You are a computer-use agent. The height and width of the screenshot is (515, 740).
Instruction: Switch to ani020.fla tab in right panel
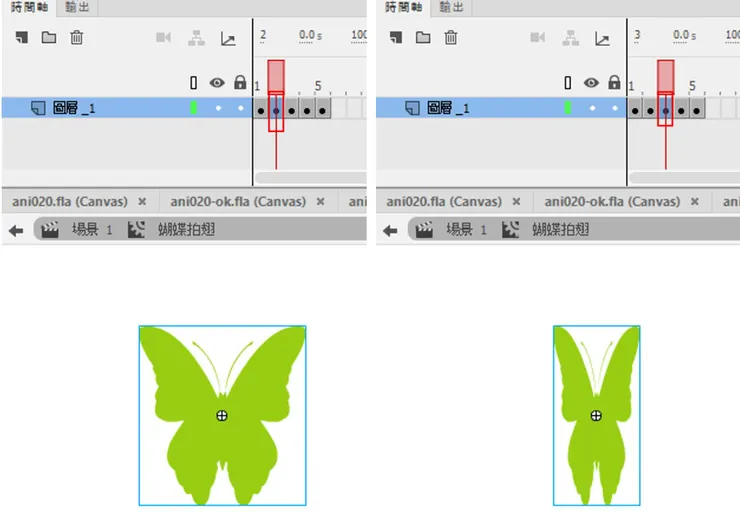coord(444,202)
